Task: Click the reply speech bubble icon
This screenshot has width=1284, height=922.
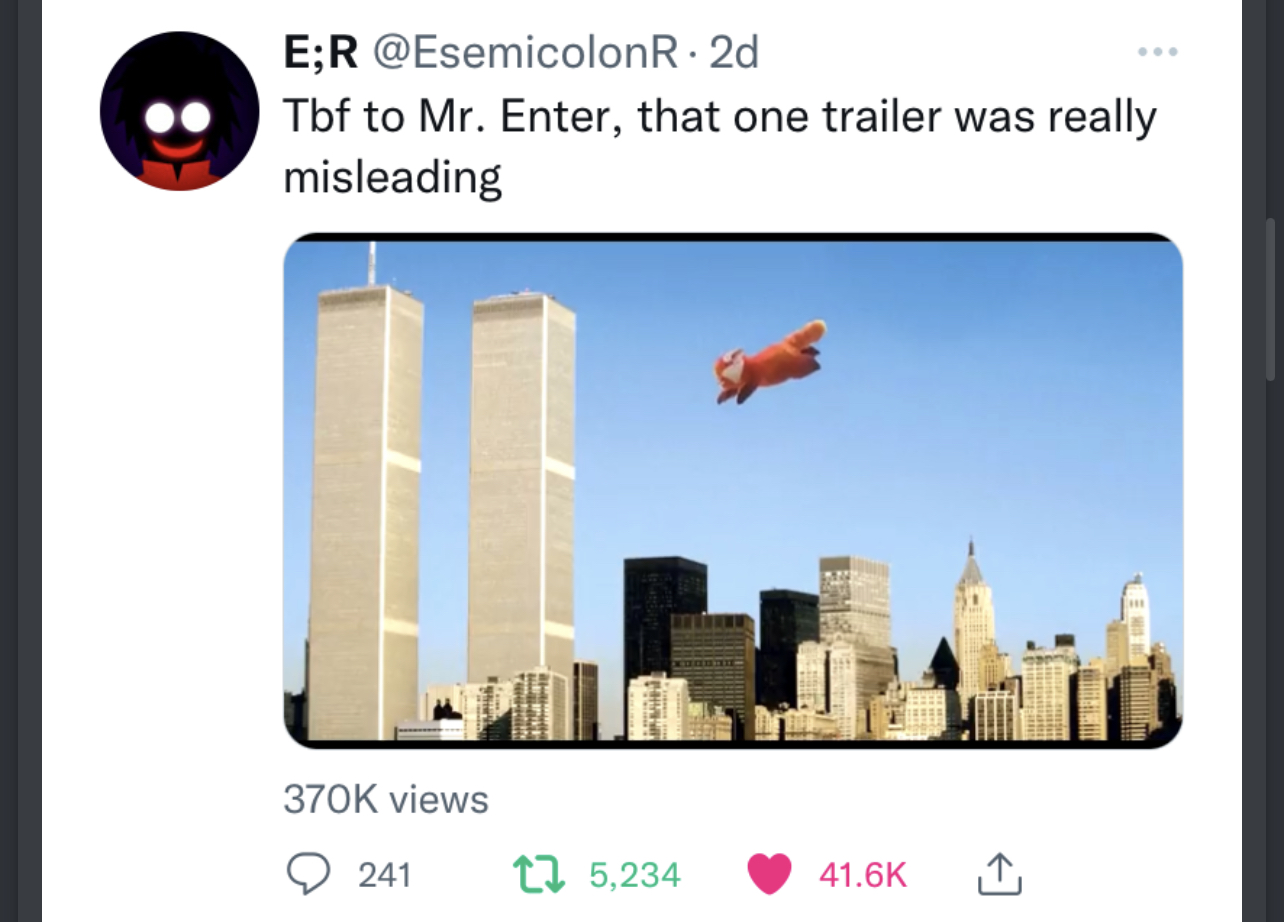Action: [309, 874]
